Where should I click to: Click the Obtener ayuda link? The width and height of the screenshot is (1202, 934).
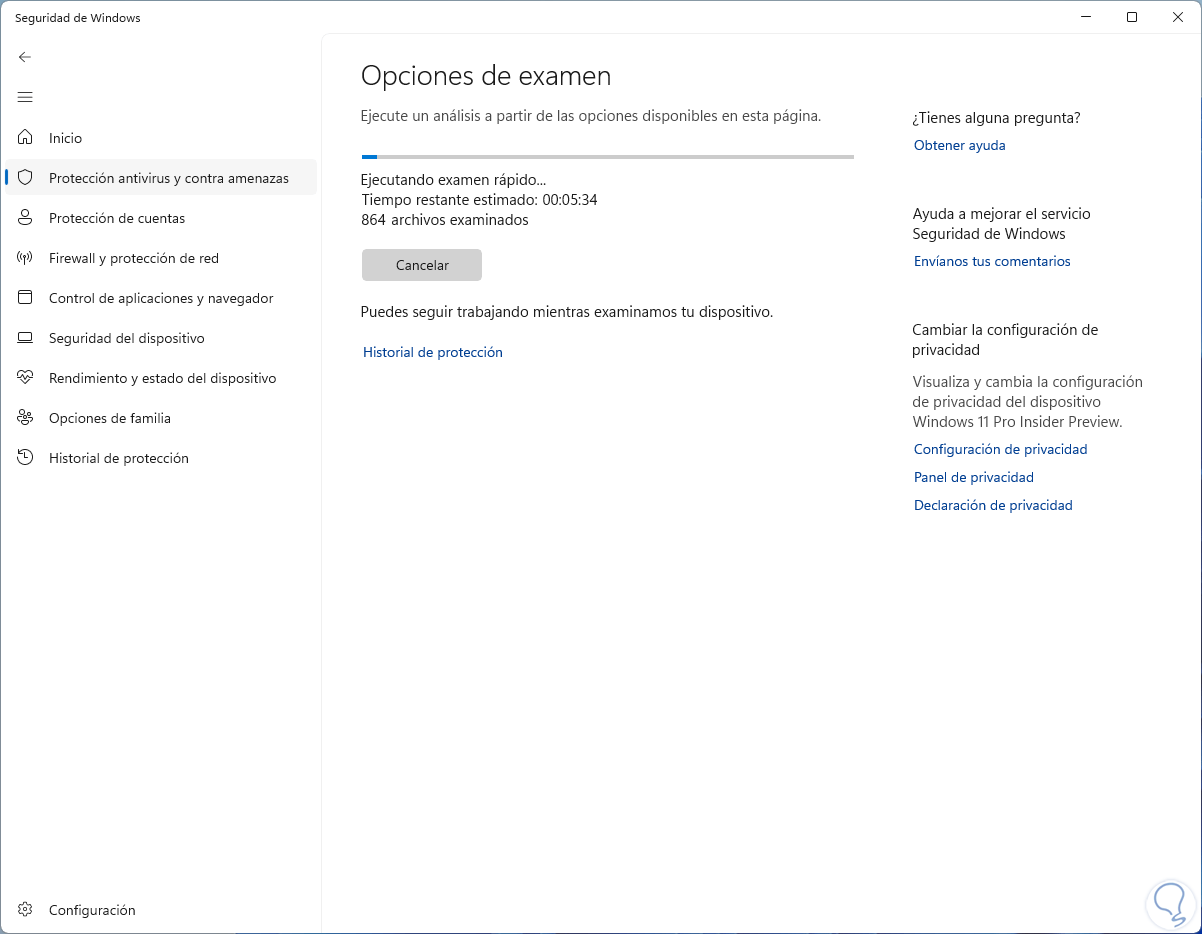(960, 145)
